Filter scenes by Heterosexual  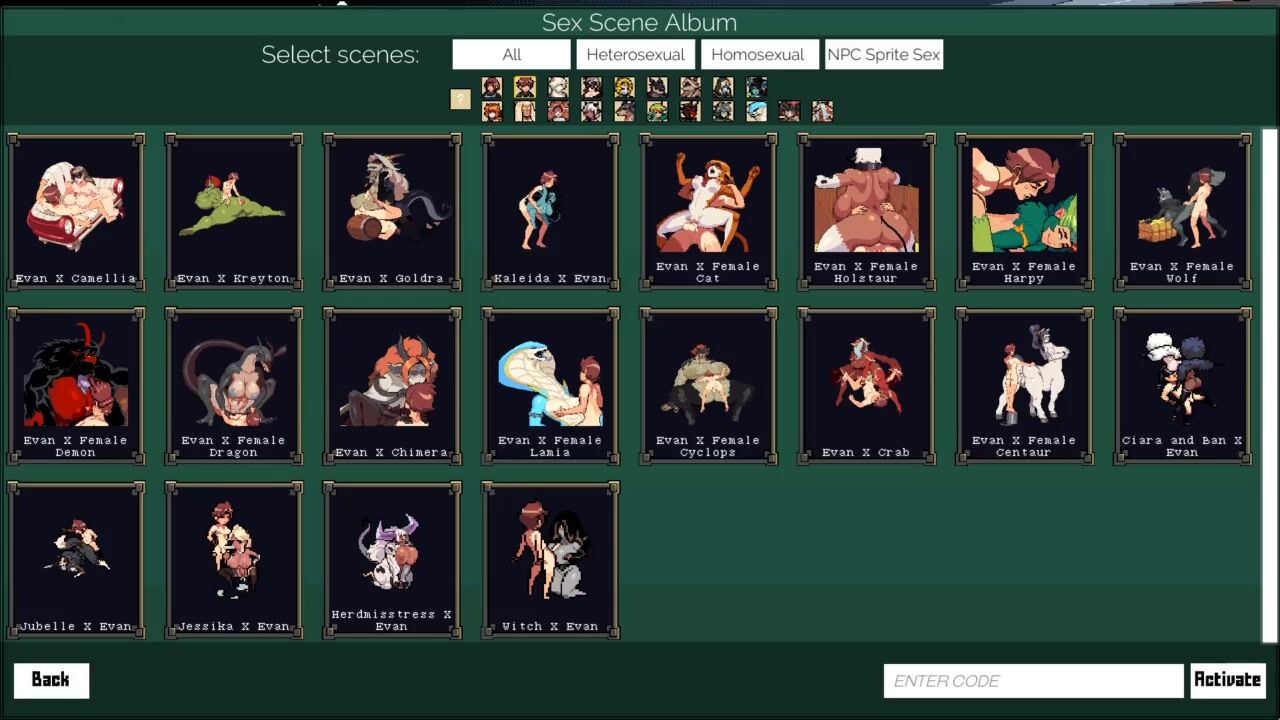click(635, 55)
